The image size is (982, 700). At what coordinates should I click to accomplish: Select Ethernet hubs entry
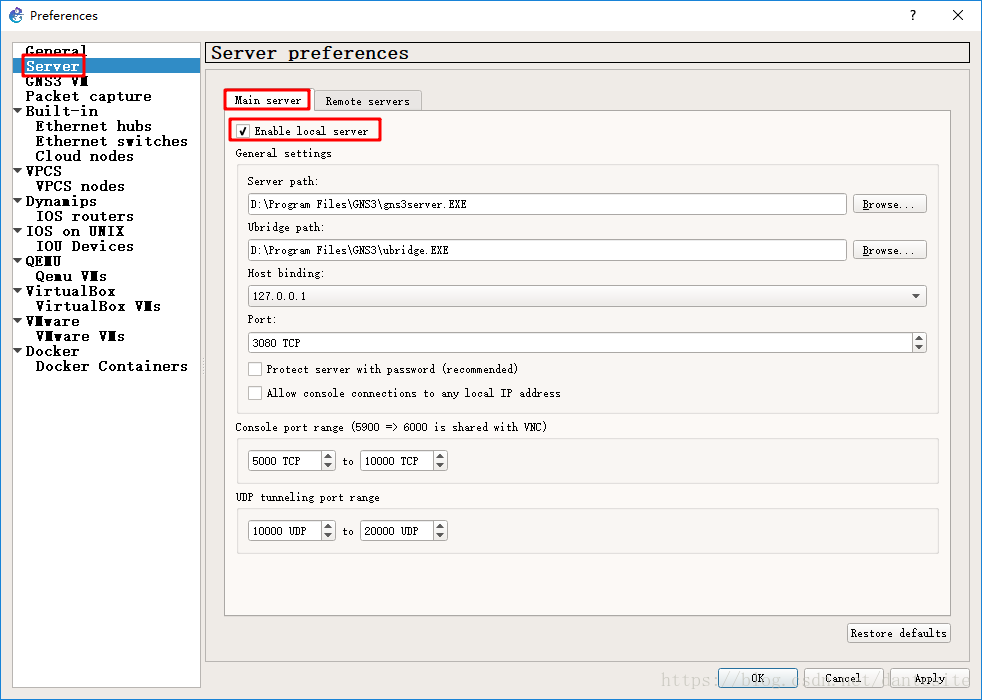pyautogui.click(x=93, y=126)
